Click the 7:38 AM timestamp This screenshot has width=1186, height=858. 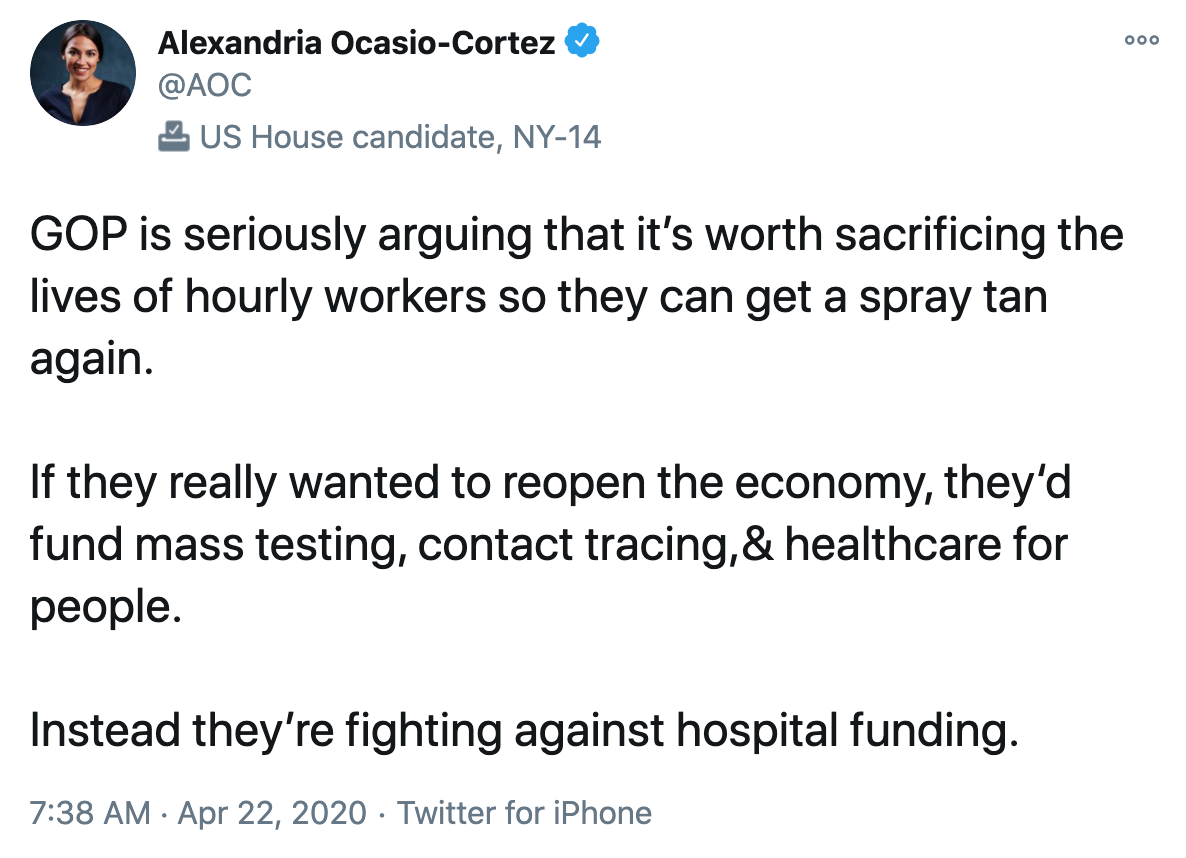[x=91, y=813]
